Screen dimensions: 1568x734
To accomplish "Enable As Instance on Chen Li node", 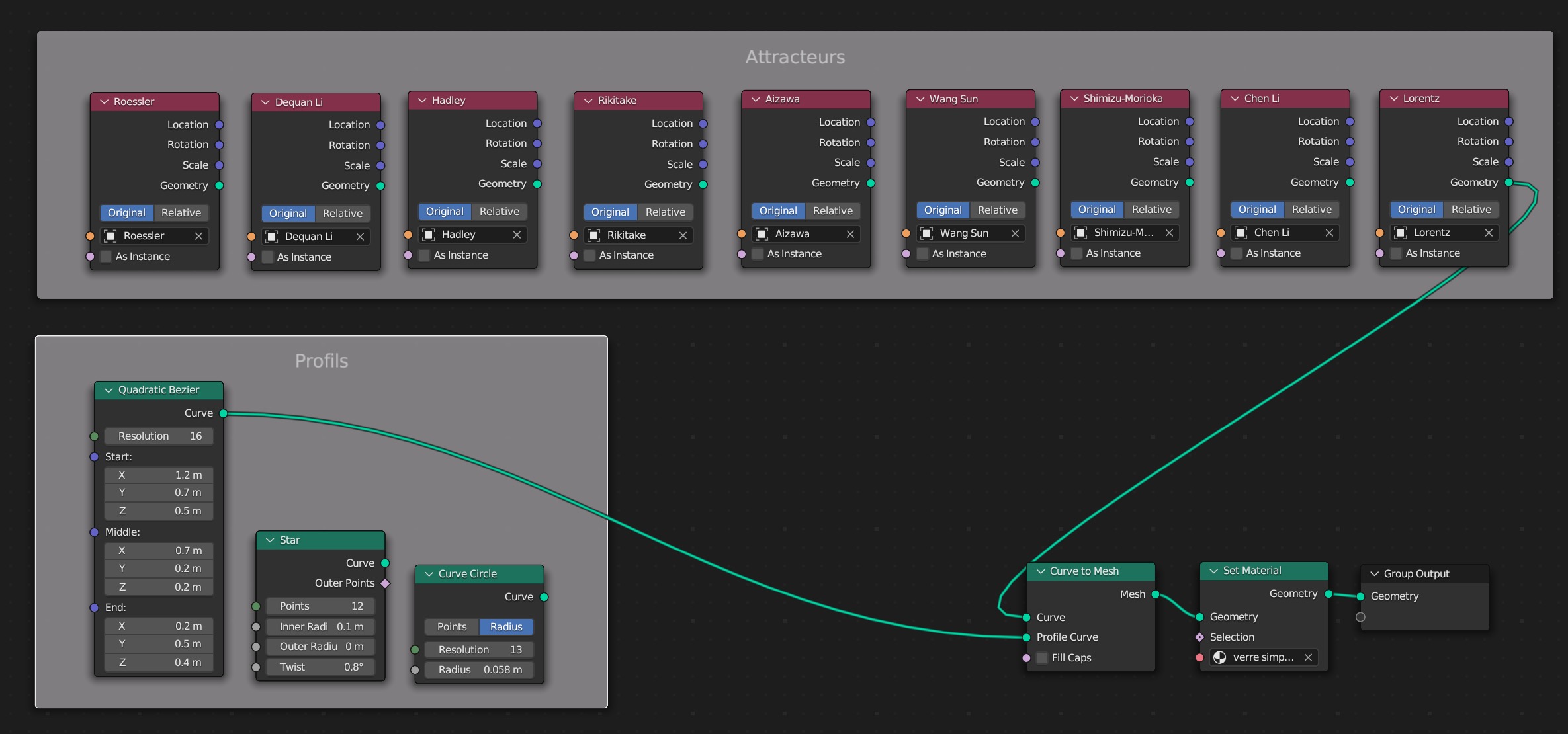I will click(1237, 253).
